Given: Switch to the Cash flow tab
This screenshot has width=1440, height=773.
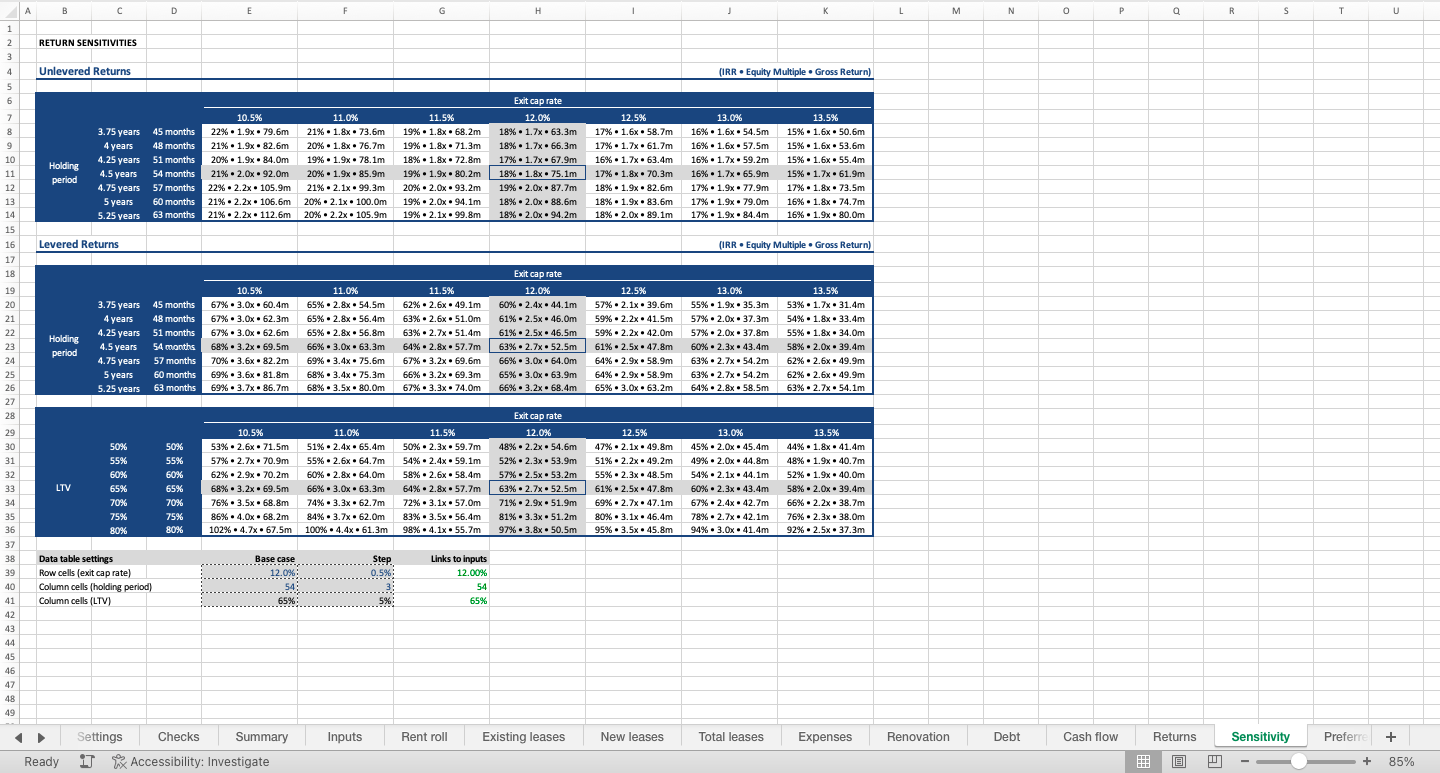Looking at the screenshot, I should pyautogui.click(x=1090, y=737).
